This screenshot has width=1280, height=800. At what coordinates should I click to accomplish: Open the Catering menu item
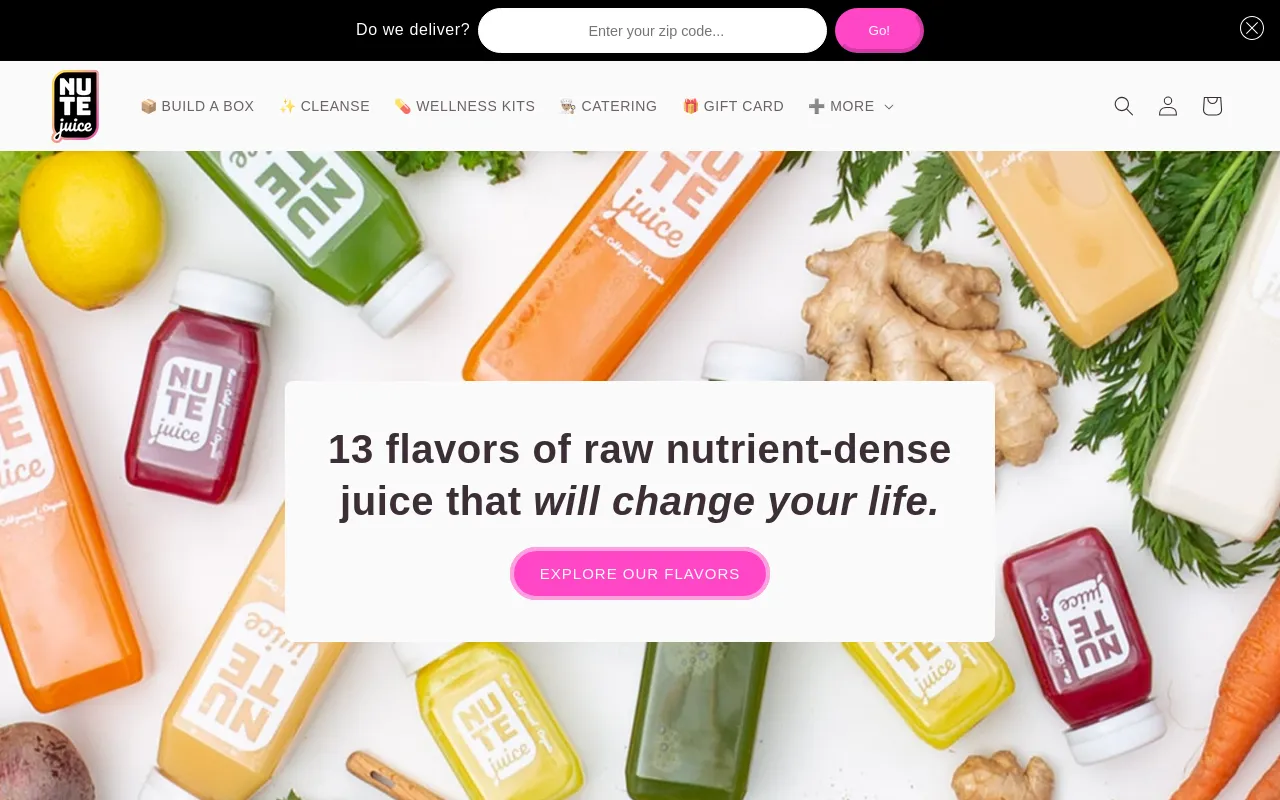click(x=608, y=106)
